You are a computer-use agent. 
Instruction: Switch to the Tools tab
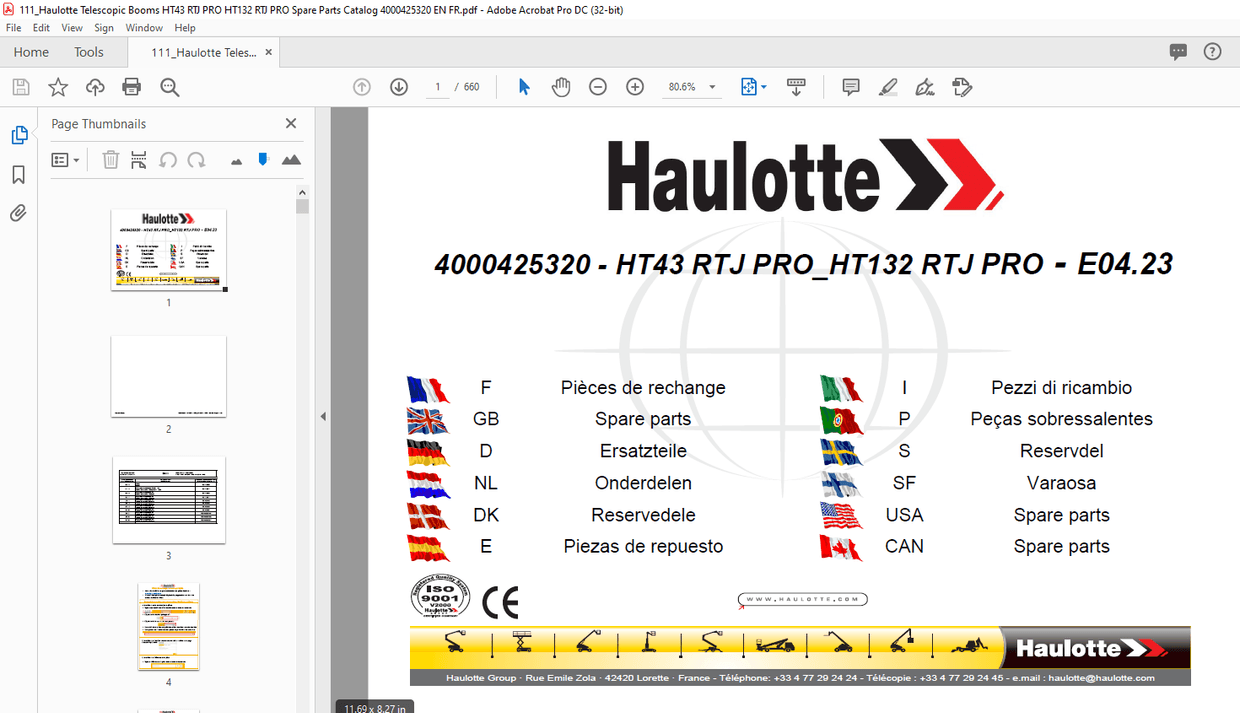coord(88,51)
